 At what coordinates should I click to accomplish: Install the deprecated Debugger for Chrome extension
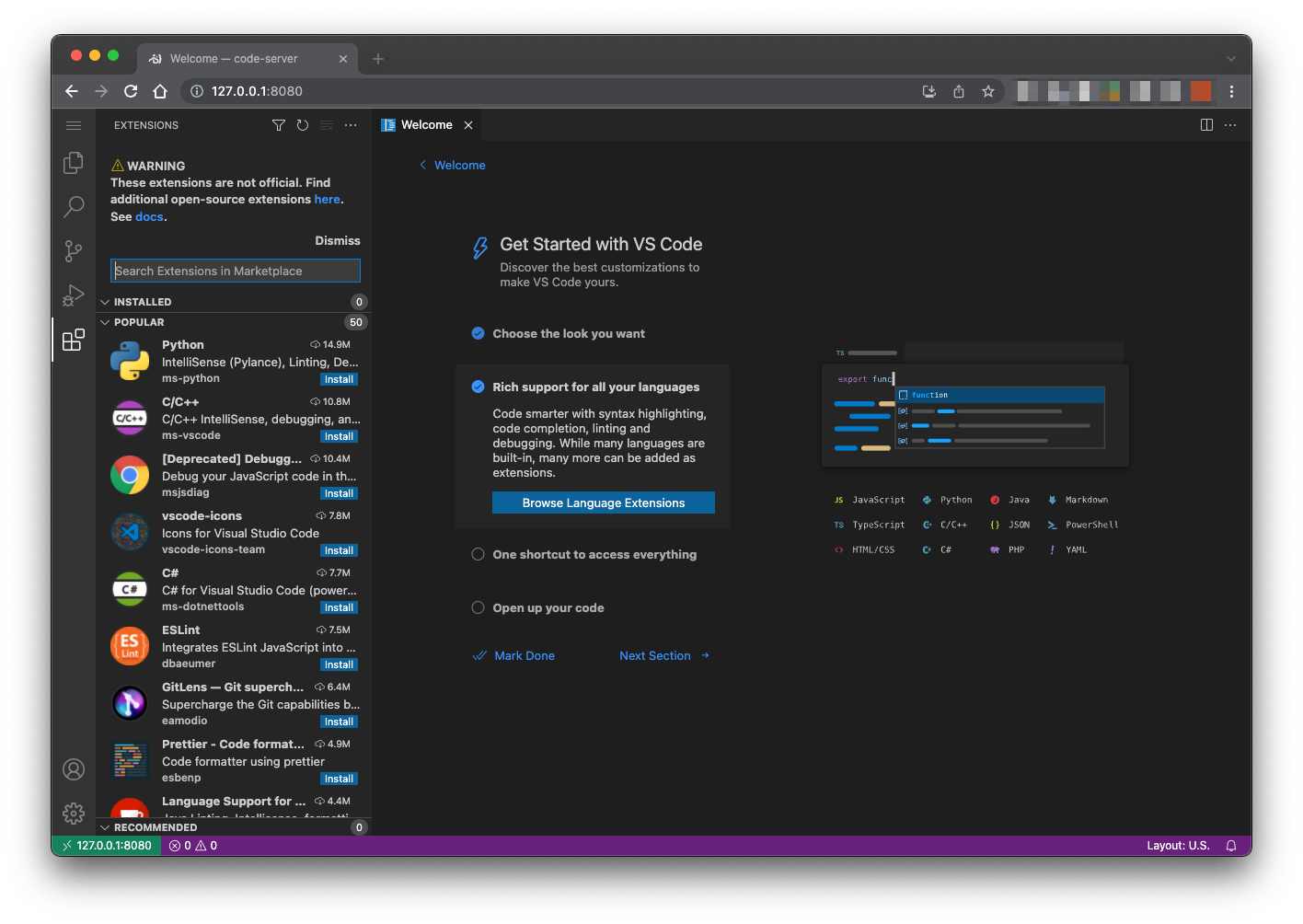[x=339, y=493]
